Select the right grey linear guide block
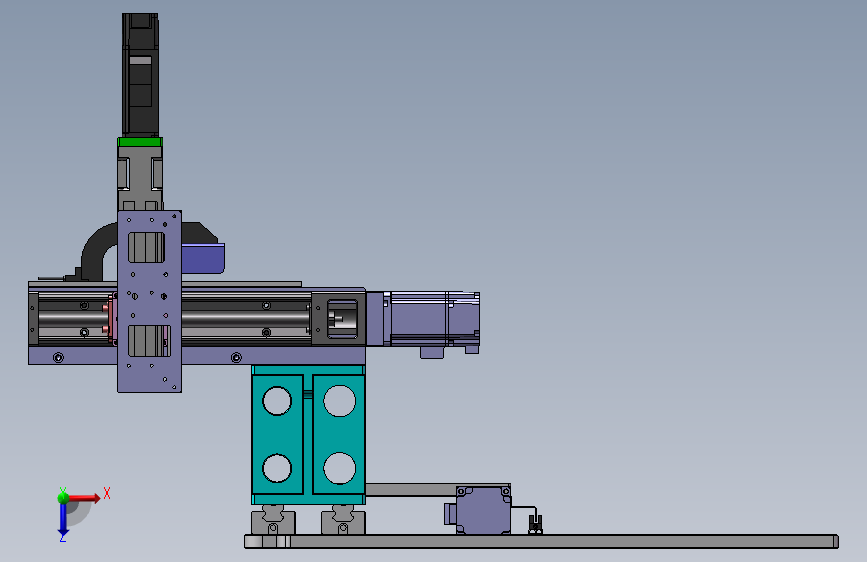 pos(343,521)
